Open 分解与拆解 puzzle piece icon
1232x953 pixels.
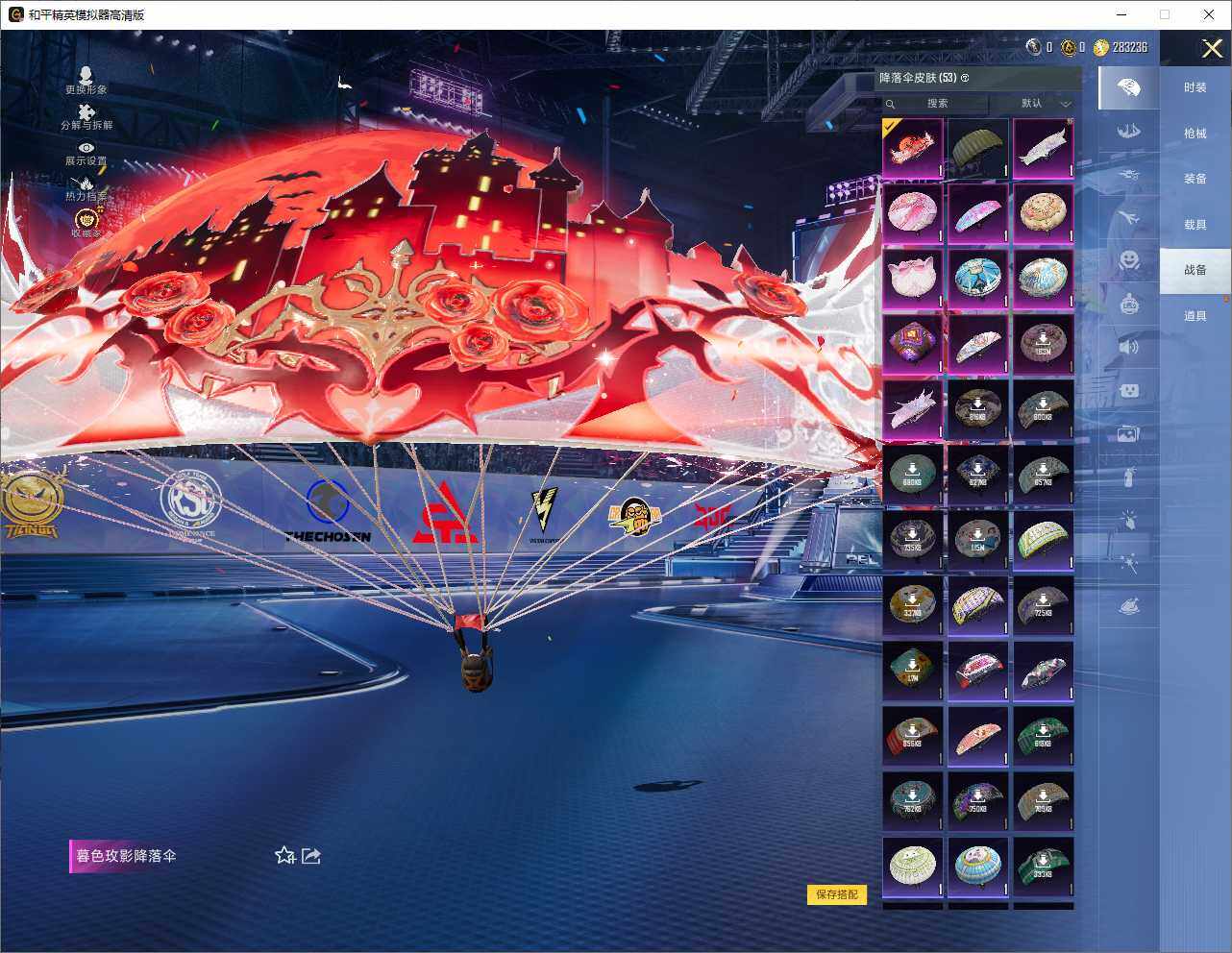tap(86, 117)
